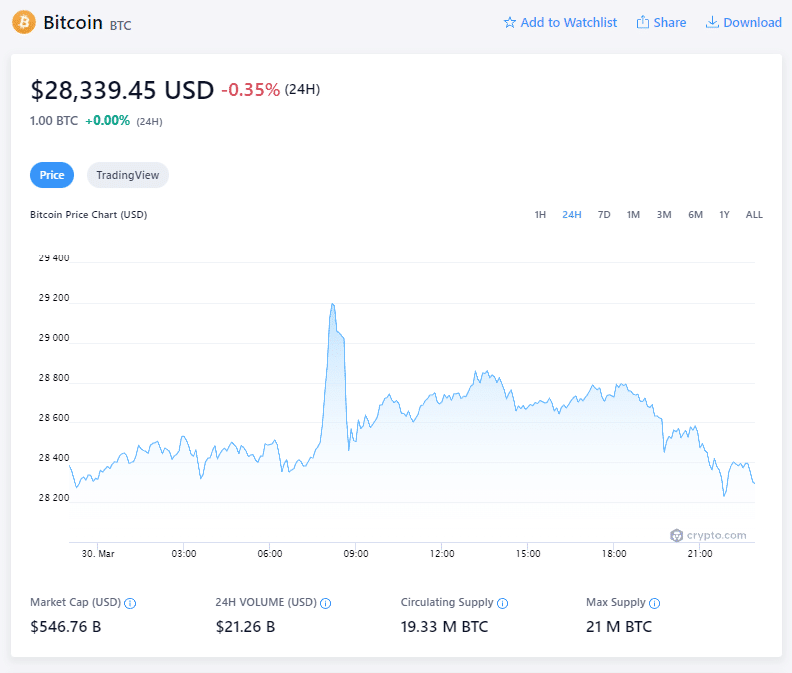Click the +0.00% BTC change value

point(108,121)
